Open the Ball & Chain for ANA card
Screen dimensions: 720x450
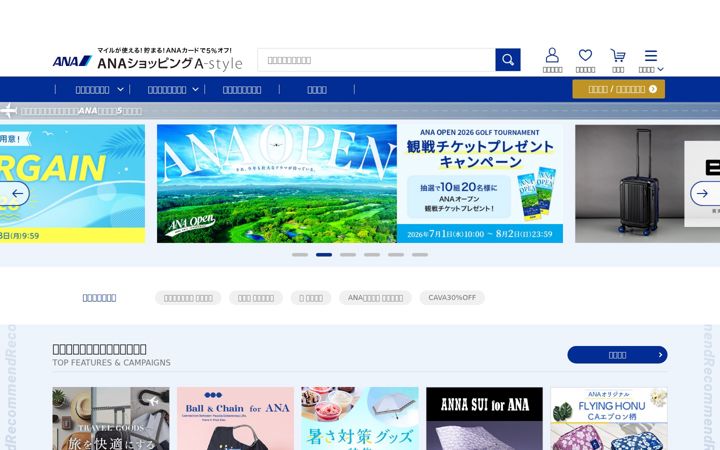pos(235,418)
